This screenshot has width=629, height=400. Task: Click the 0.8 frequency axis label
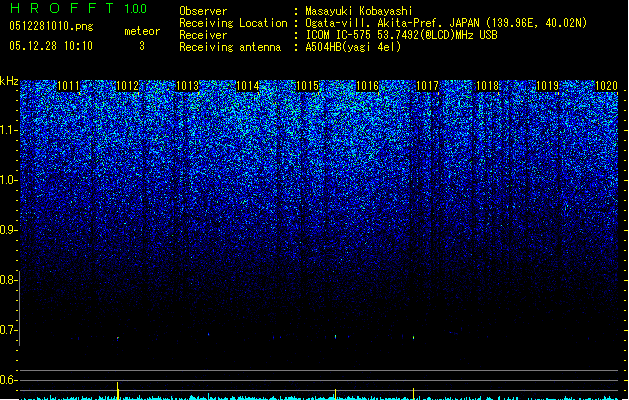pyautogui.click(x=9, y=280)
